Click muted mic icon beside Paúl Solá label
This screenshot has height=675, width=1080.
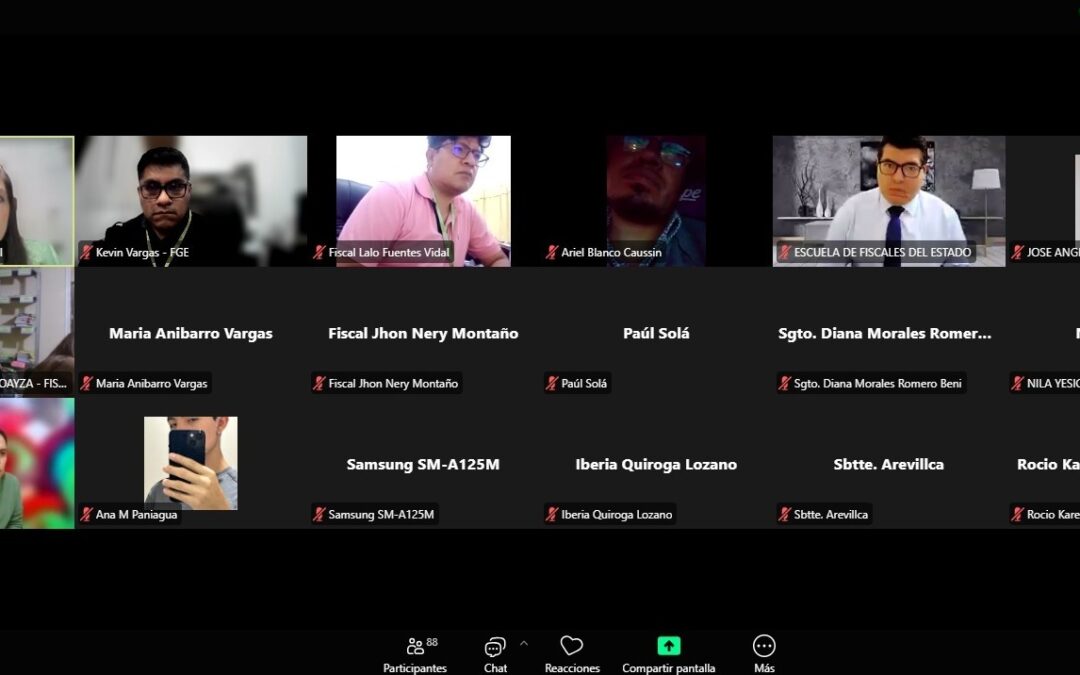pos(552,384)
